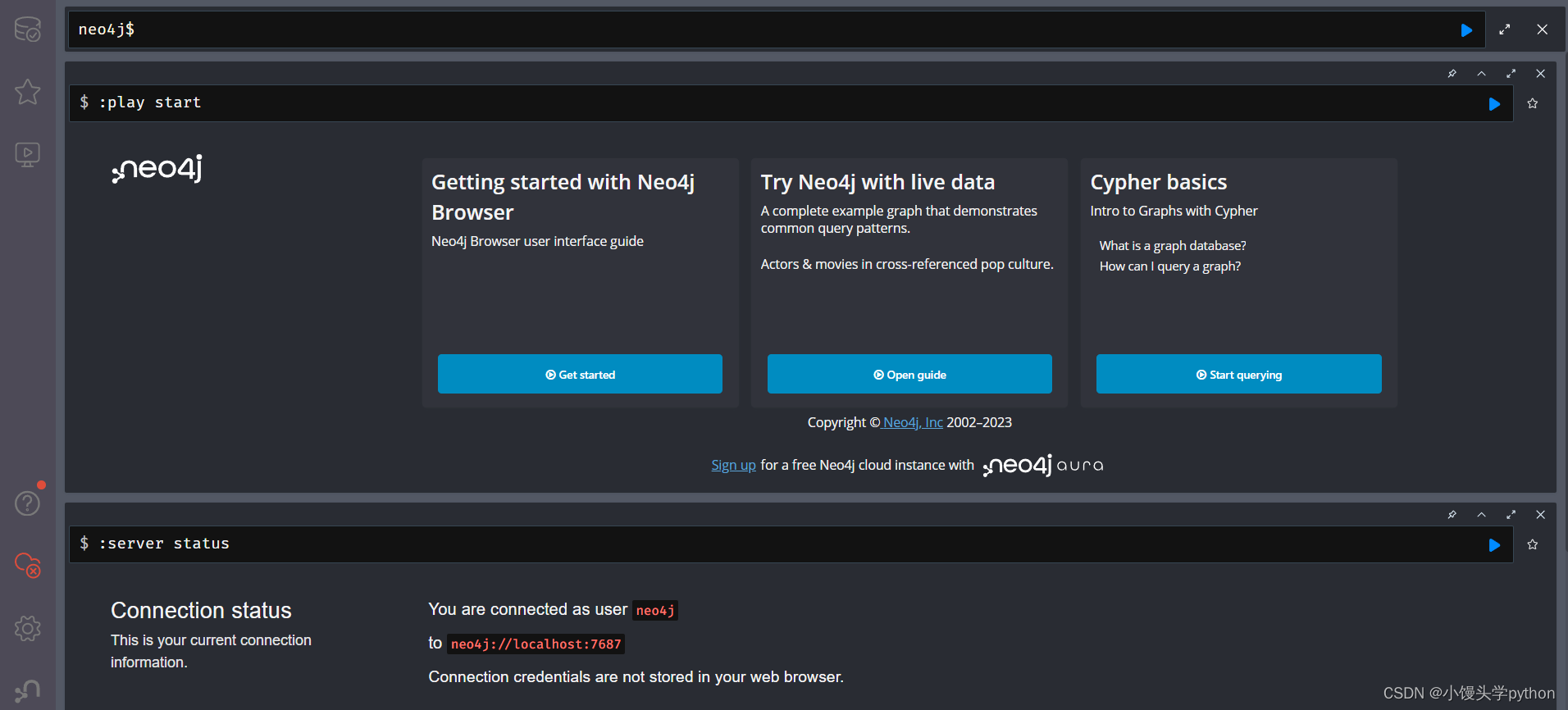Open Browser Settings gear icon
The width and height of the screenshot is (1568, 710).
point(28,628)
